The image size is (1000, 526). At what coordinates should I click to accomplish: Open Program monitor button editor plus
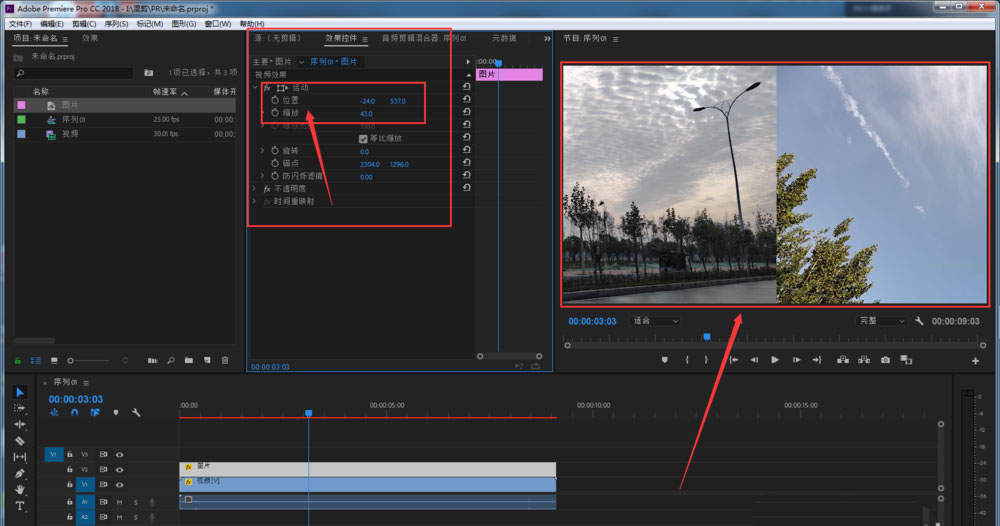pyautogui.click(x=975, y=361)
